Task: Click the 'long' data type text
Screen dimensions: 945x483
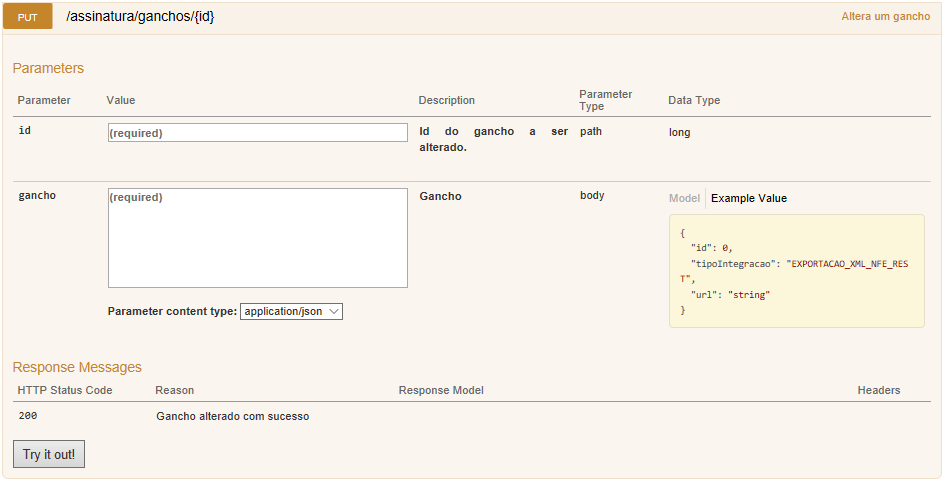Action: 679,132
